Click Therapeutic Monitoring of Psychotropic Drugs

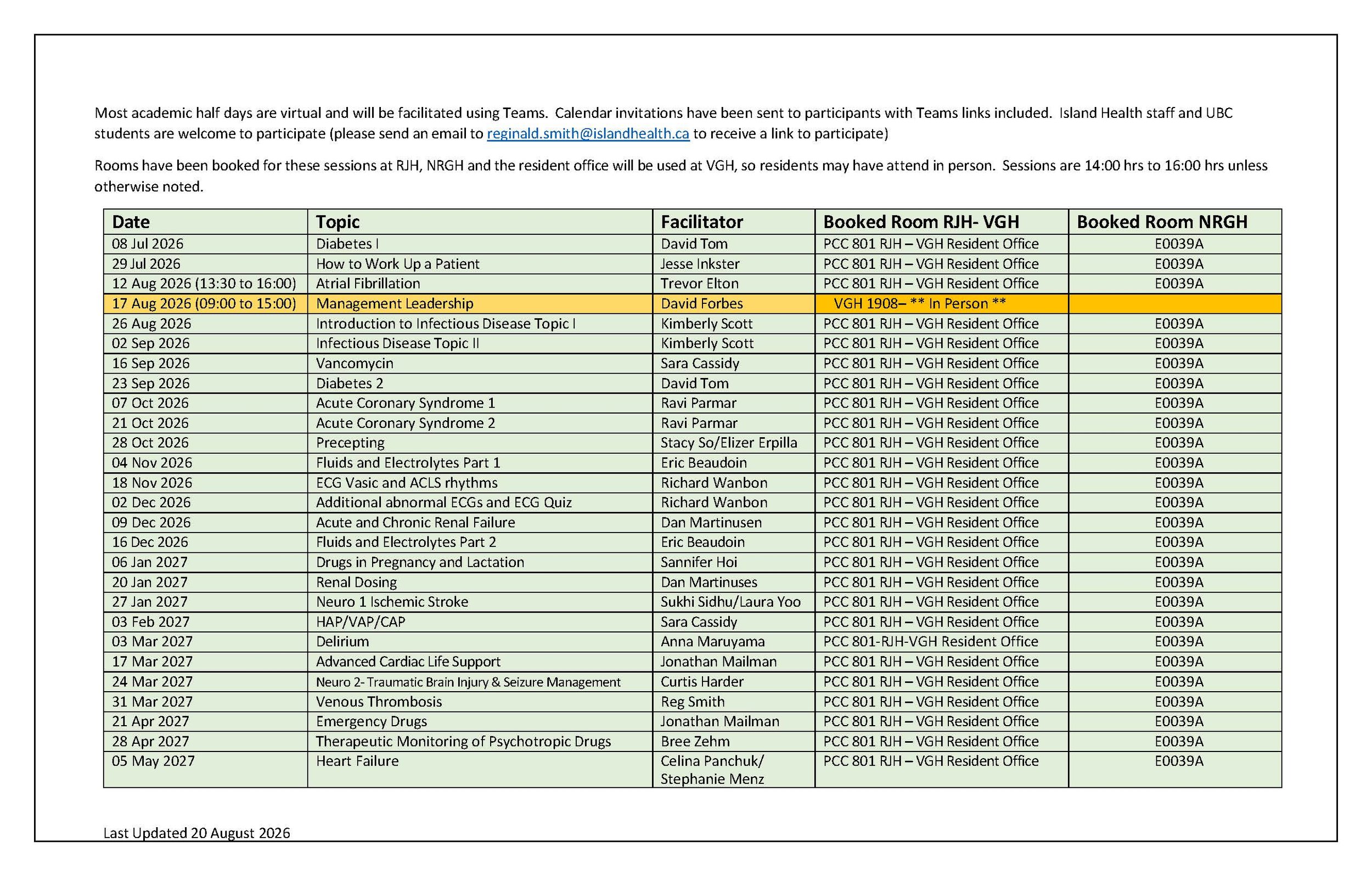tap(480, 742)
